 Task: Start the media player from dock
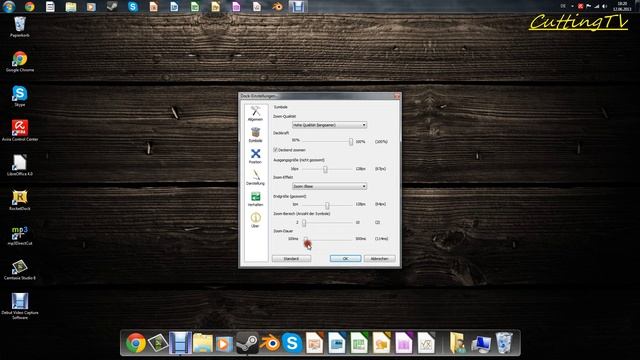point(224,343)
